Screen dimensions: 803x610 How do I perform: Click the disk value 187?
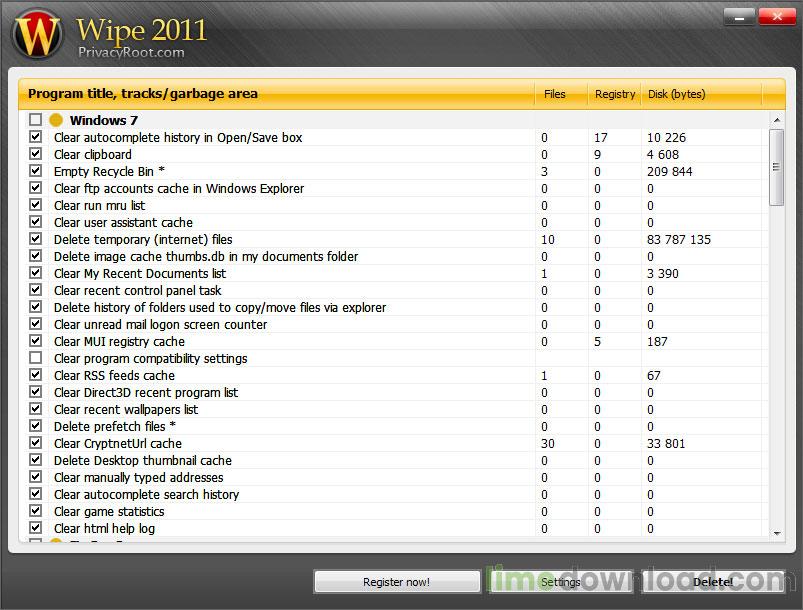(657, 342)
